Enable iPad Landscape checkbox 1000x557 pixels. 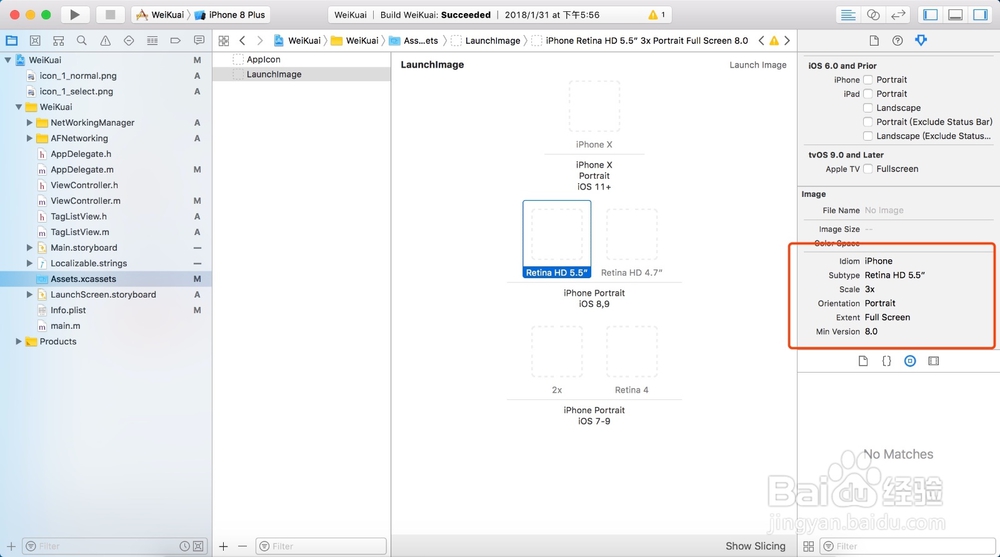tap(868, 108)
